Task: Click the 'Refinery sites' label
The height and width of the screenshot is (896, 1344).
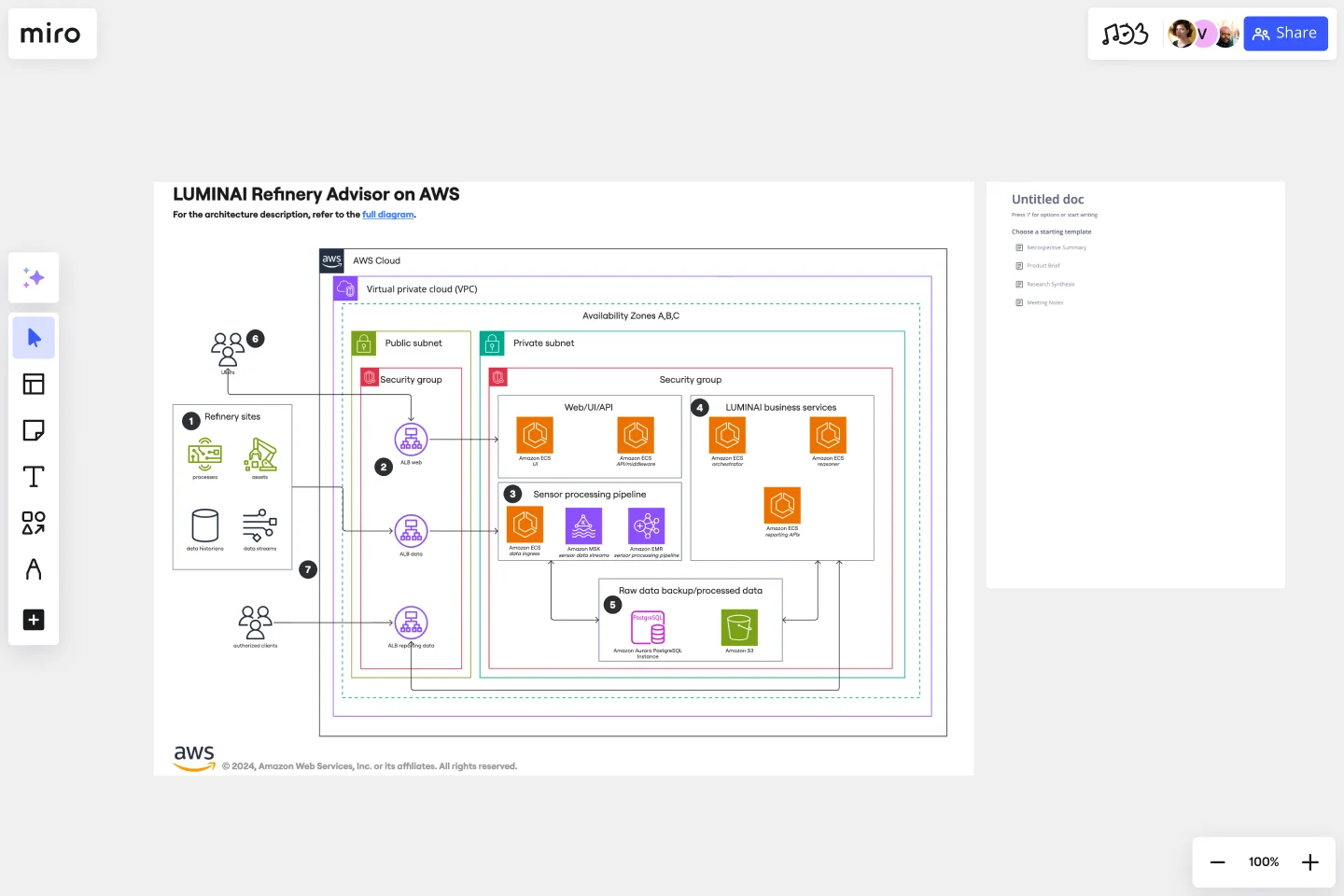Action: pos(232,417)
